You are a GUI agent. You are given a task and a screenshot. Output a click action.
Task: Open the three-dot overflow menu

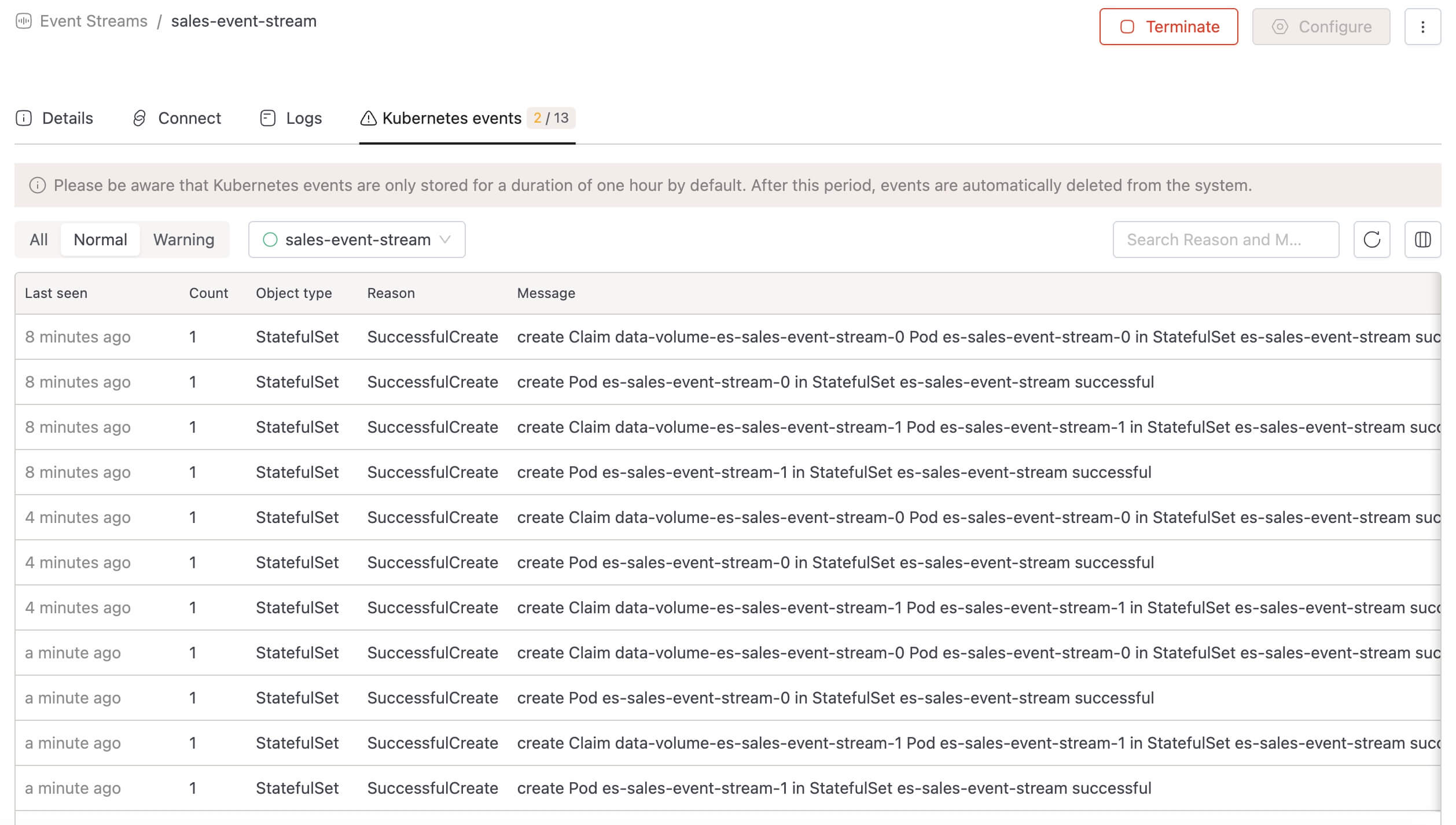pos(1422,27)
